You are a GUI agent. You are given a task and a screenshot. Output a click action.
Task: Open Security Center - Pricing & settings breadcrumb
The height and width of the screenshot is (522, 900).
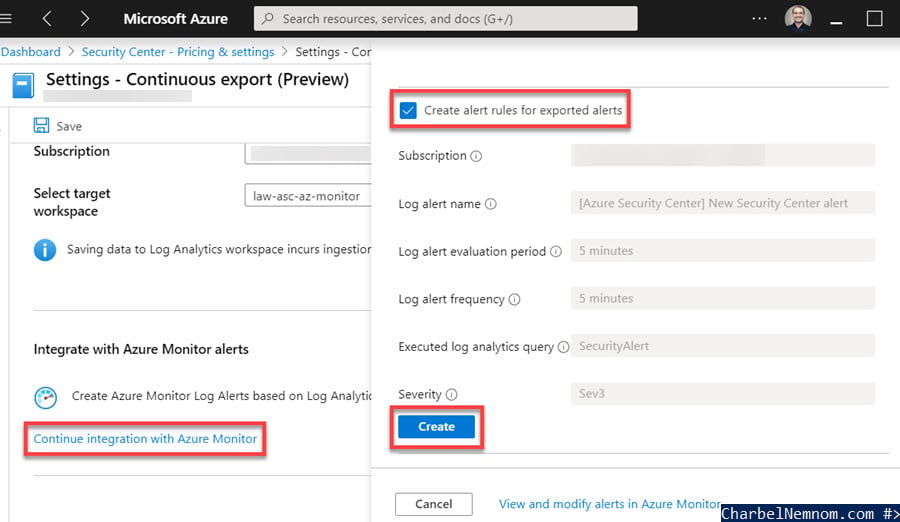click(178, 52)
